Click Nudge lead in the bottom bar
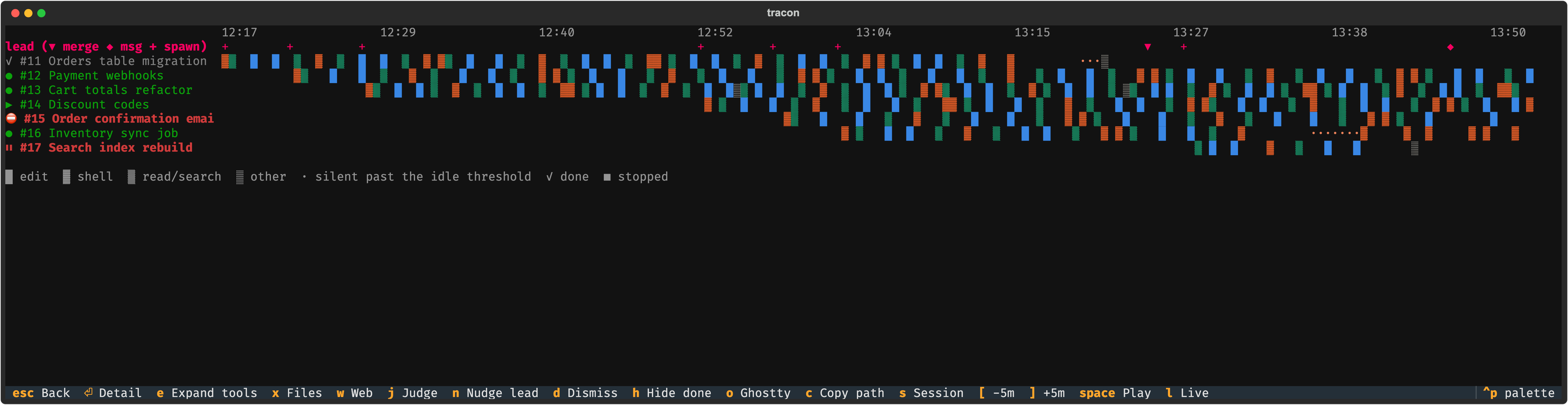The width and height of the screenshot is (1568, 405). (x=495, y=393)
